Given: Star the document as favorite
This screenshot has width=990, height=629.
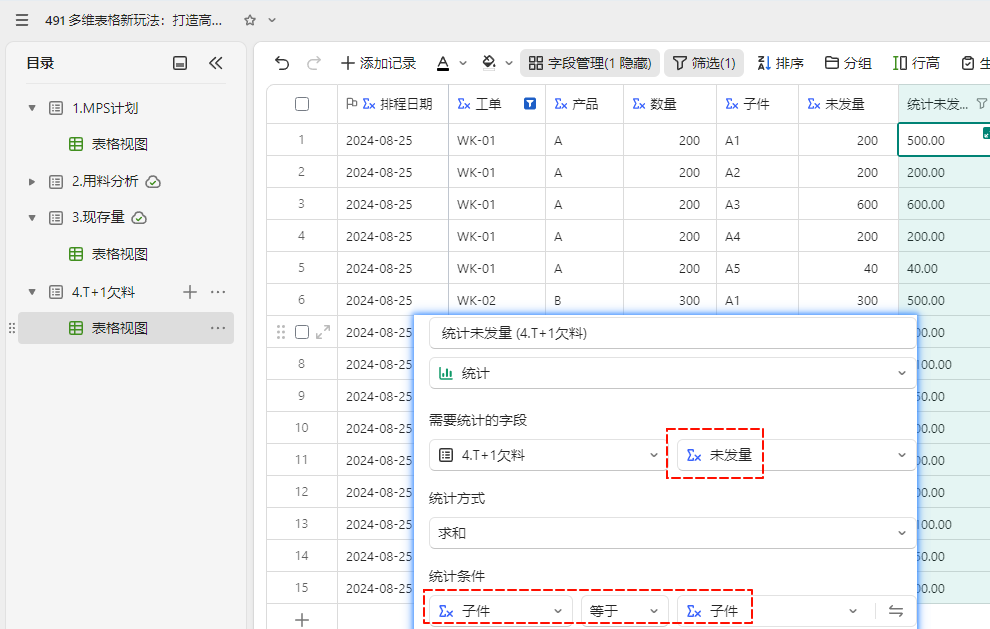Looking at the screenshot, I should point(250,20).
